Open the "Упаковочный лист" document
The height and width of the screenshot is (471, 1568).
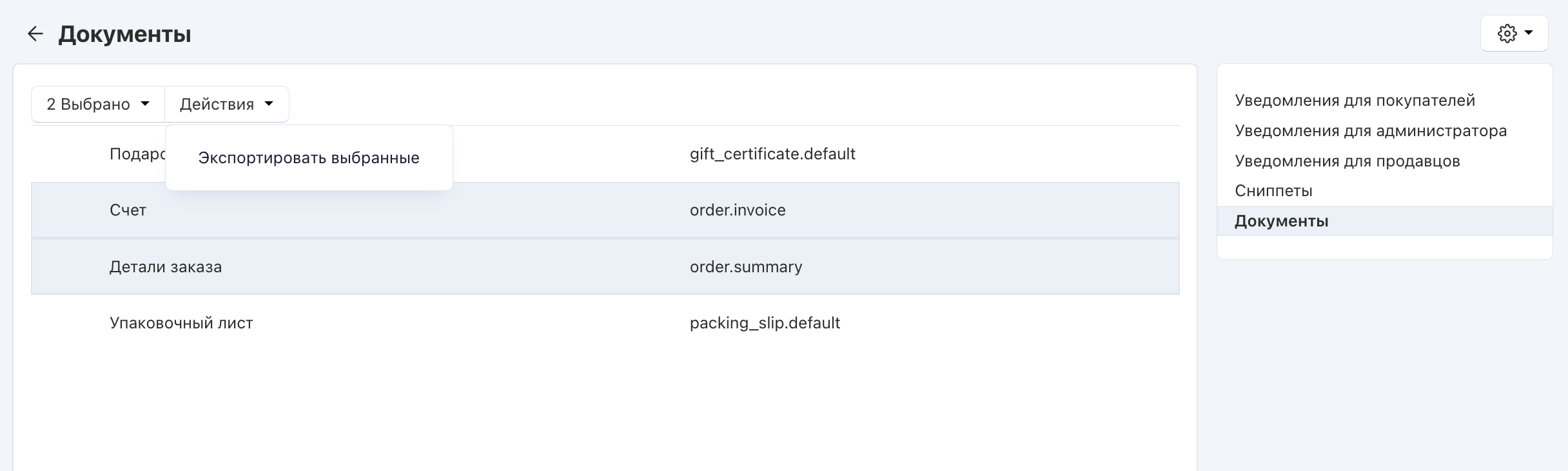click(x=181, y=323)
